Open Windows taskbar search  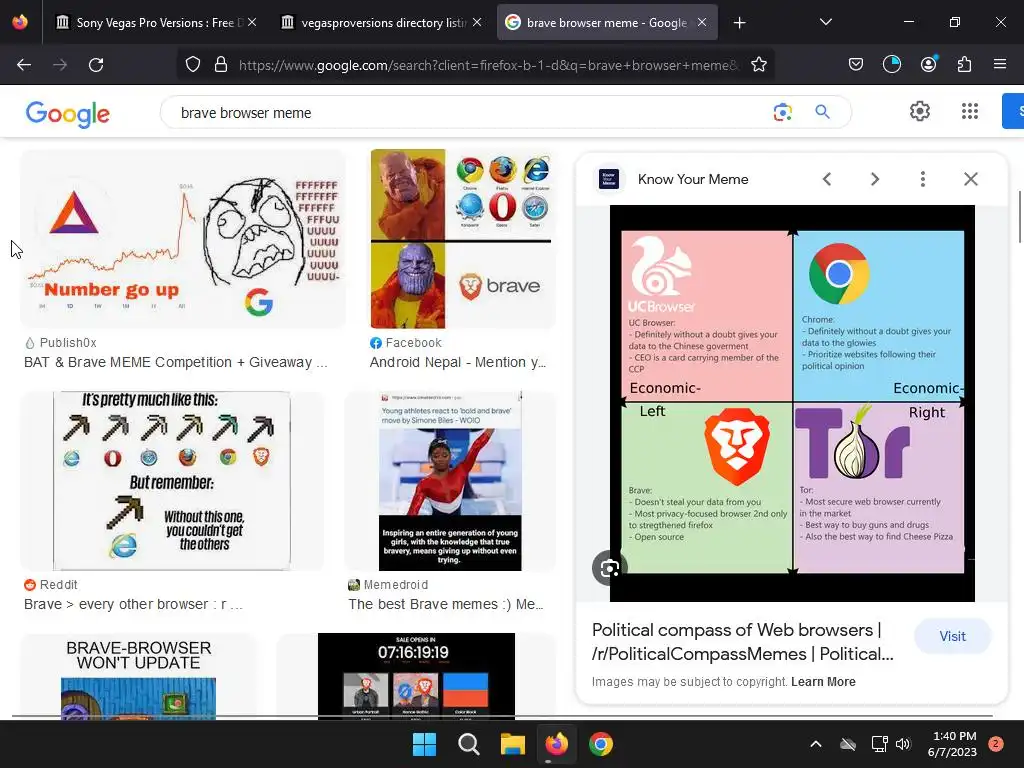tap(468, 744)
